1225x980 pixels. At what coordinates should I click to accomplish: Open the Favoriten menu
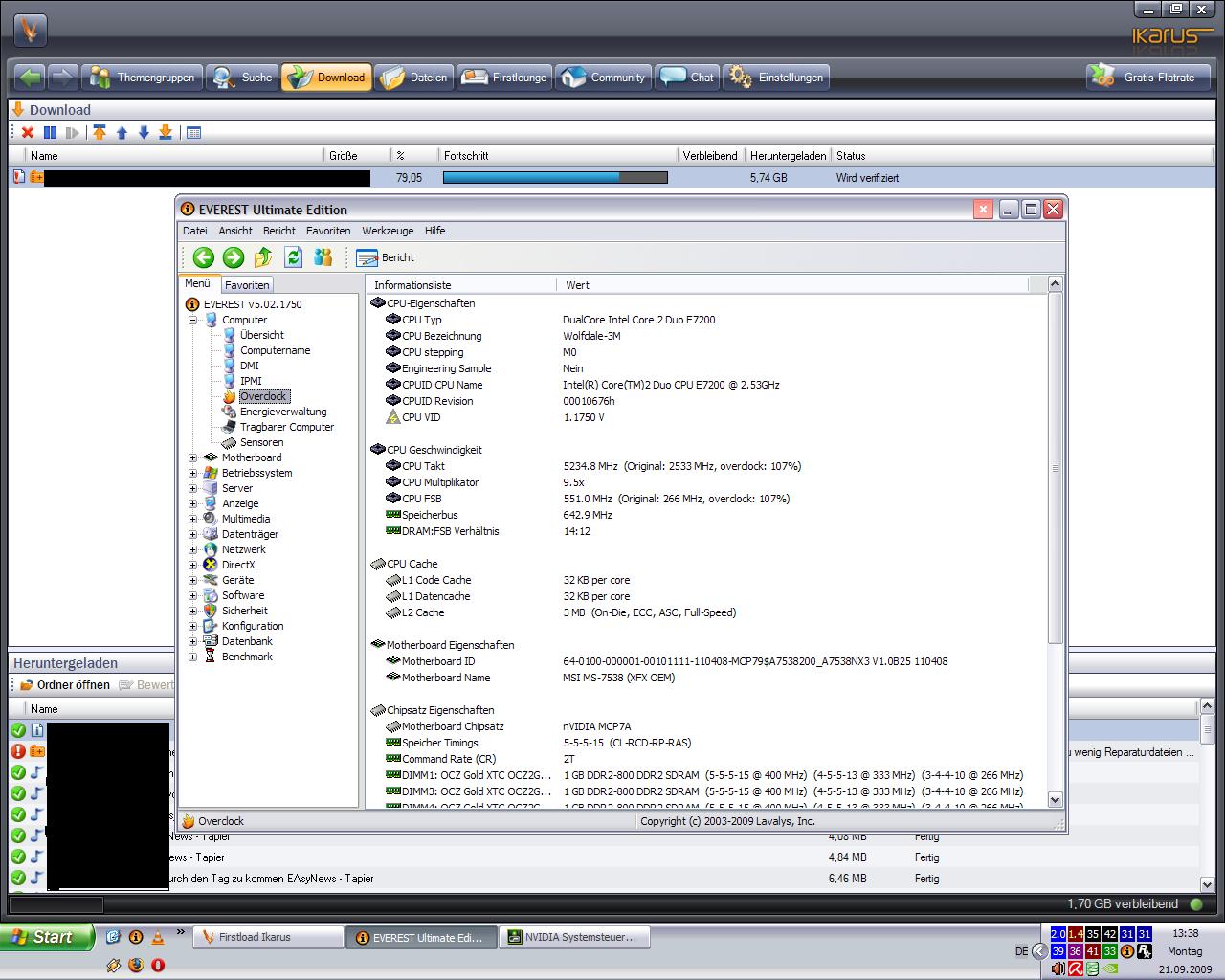(x=328, y=231)
